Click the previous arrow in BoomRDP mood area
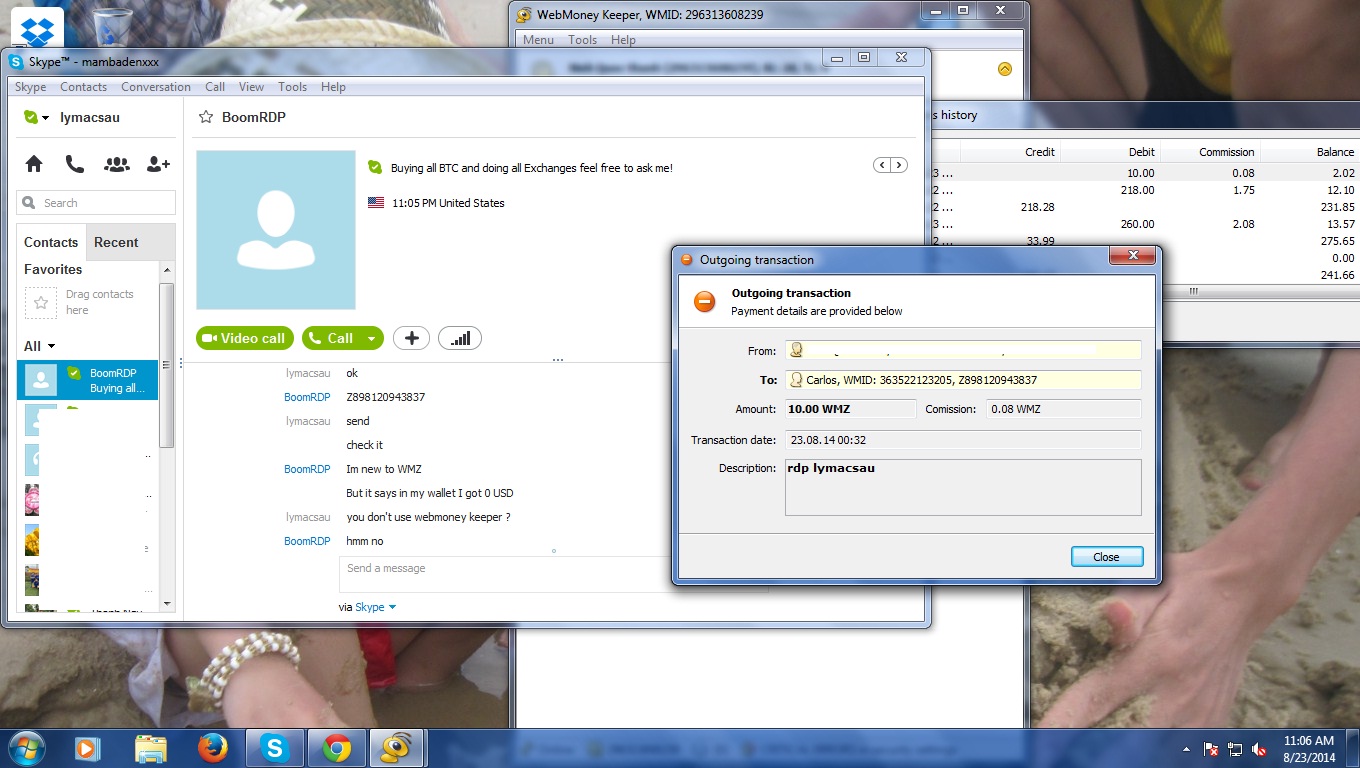 click(x=882, y=165)
